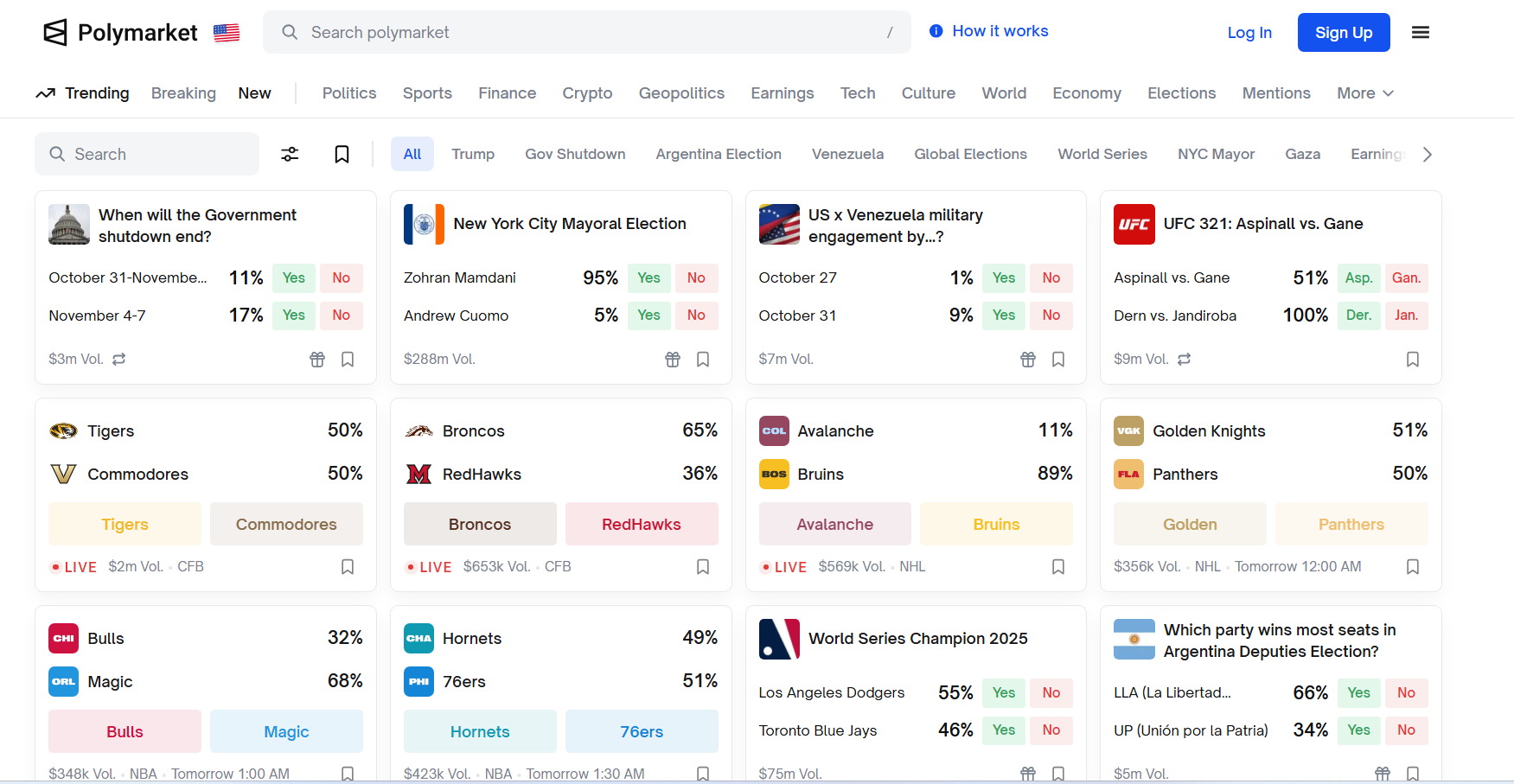This screenshot has height=784, width=1514.
Task: Click the Log In link
Action: [x=1249, y=33]
